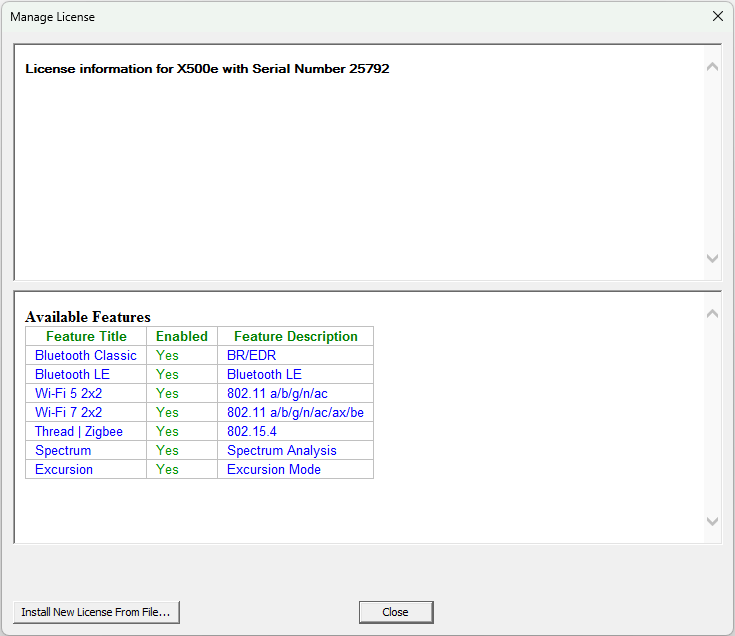The width and height of the screenshot is (735, 636).
Task: Click Yes in the Wi-Fi 5 2x2 row
Action: coord(167,394)
